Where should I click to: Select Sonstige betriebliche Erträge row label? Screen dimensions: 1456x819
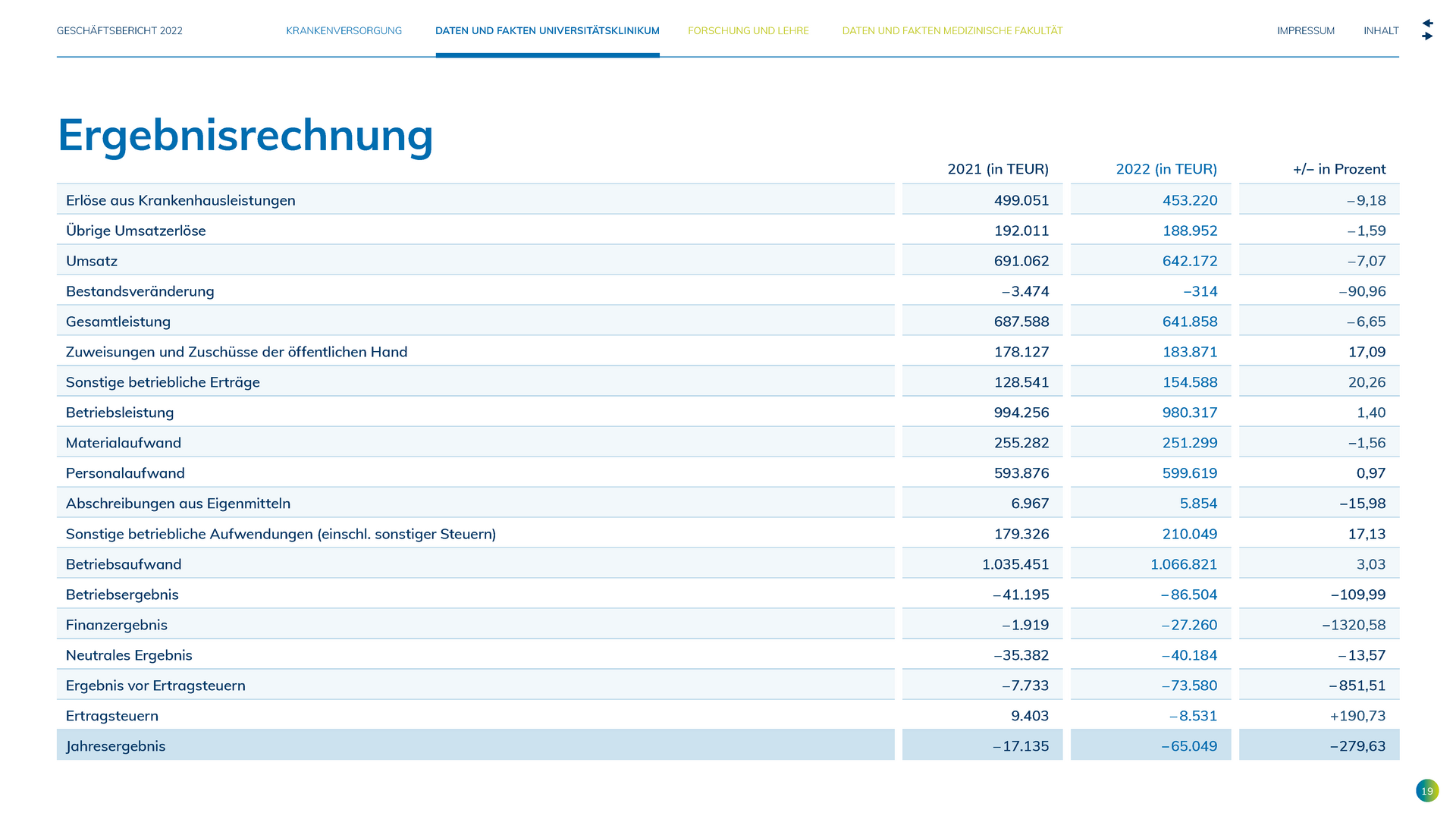point(163,382)
